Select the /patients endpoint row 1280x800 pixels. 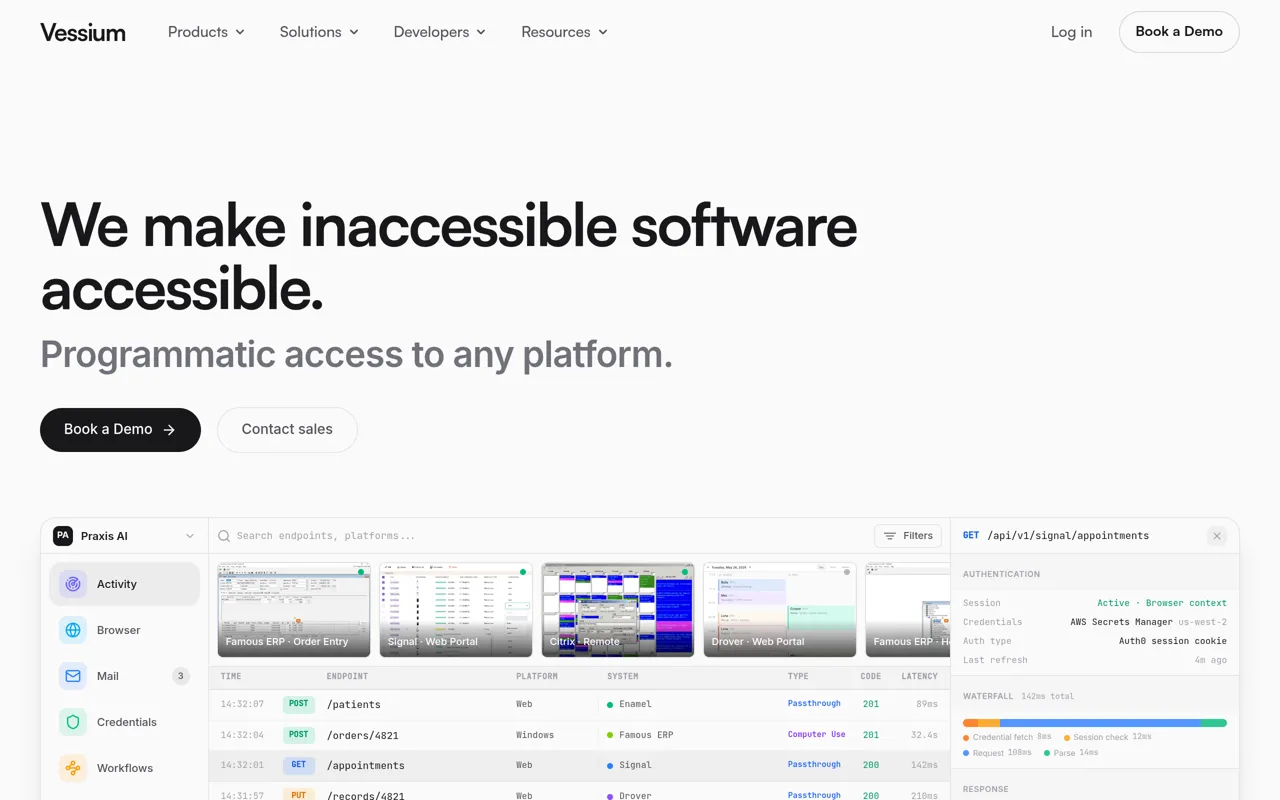[579, 704]
